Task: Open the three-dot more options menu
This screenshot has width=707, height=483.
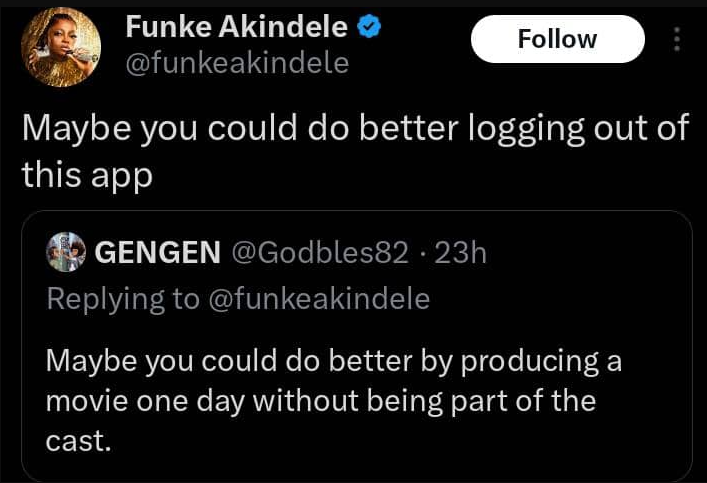Action: 677,39
